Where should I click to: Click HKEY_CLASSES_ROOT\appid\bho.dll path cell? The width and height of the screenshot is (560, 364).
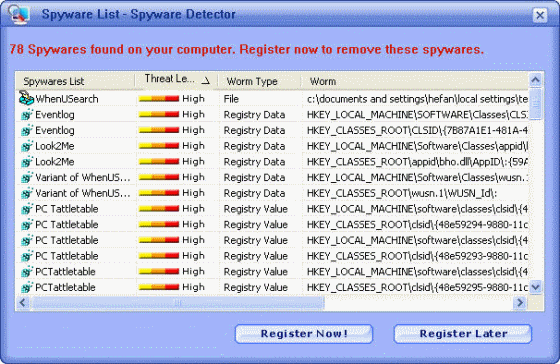417,162
